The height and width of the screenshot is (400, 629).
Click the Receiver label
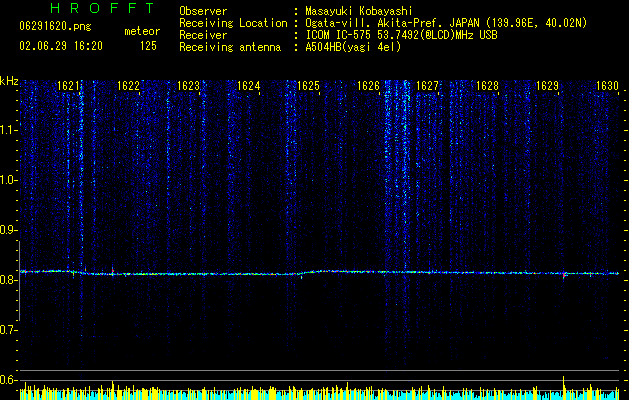click(203, 35)
